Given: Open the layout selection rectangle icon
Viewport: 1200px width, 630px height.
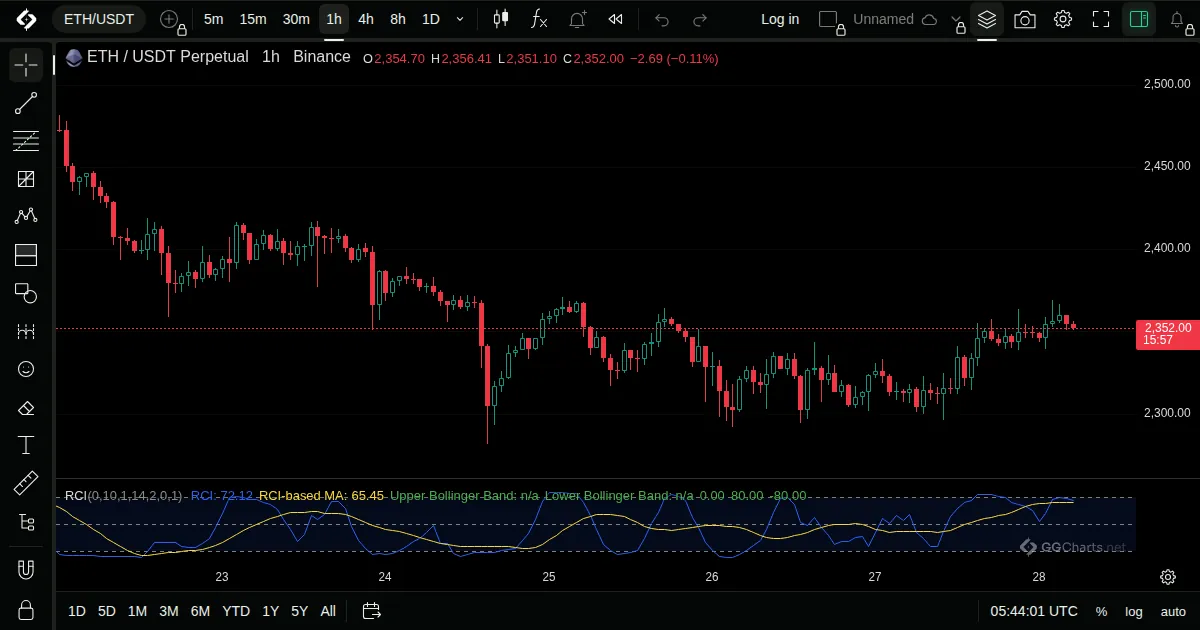Looking at the screenshot, I should [829, 19].
